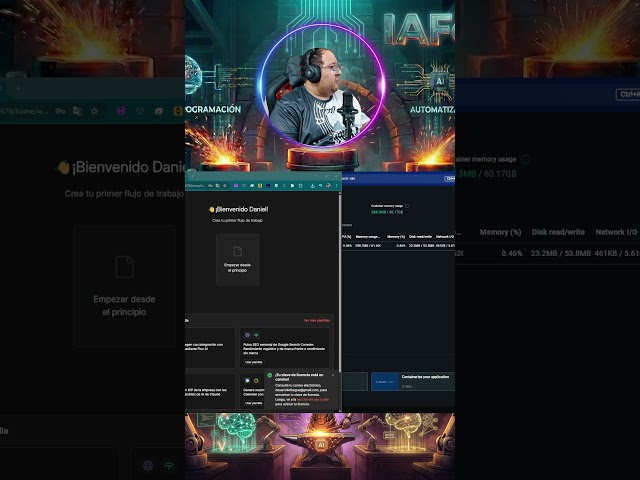
Task: Click the green icon on Pulso SEO card
Action: tap(256, 335)
